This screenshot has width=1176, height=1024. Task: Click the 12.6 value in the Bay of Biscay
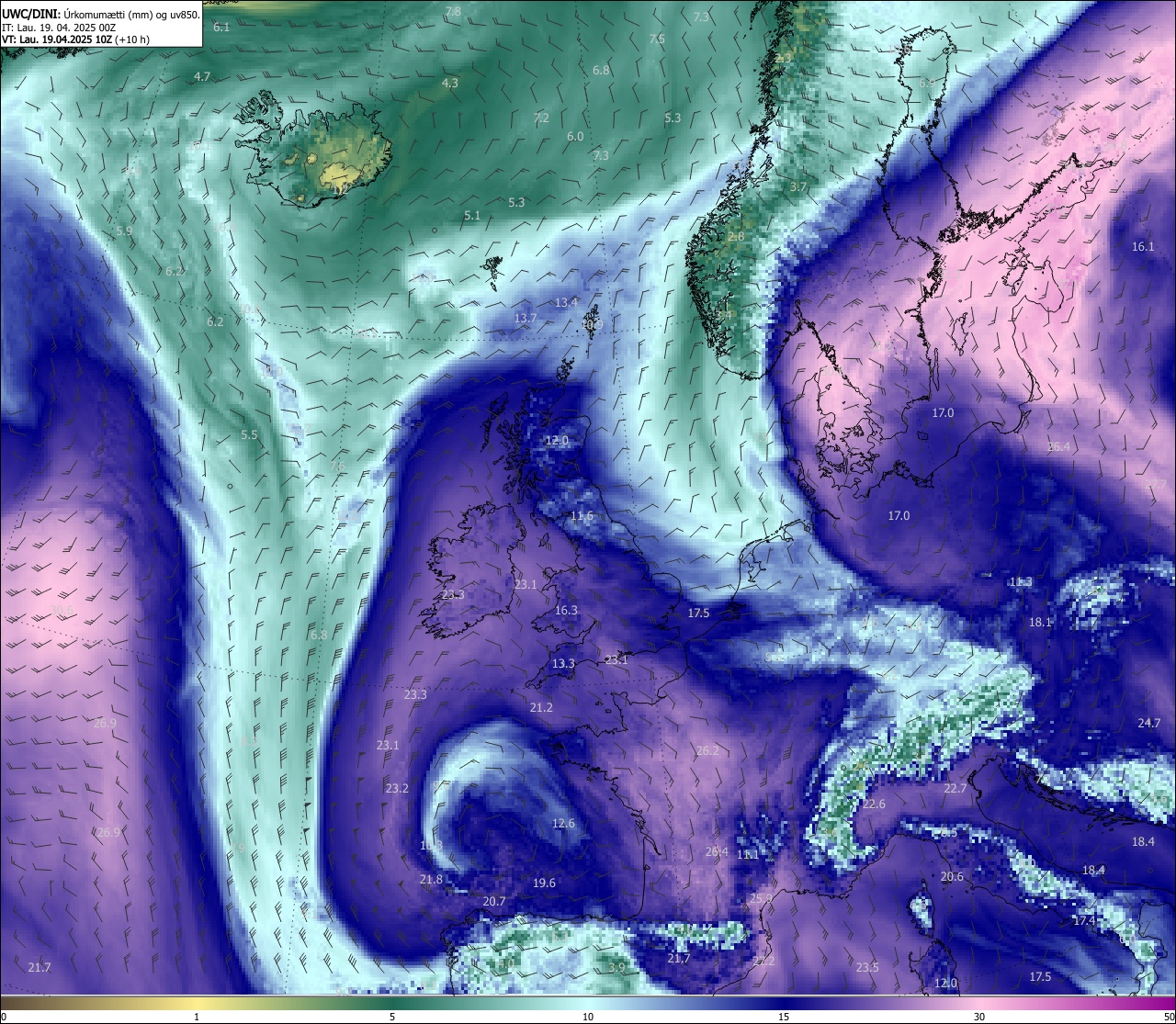tap(563, 823)
